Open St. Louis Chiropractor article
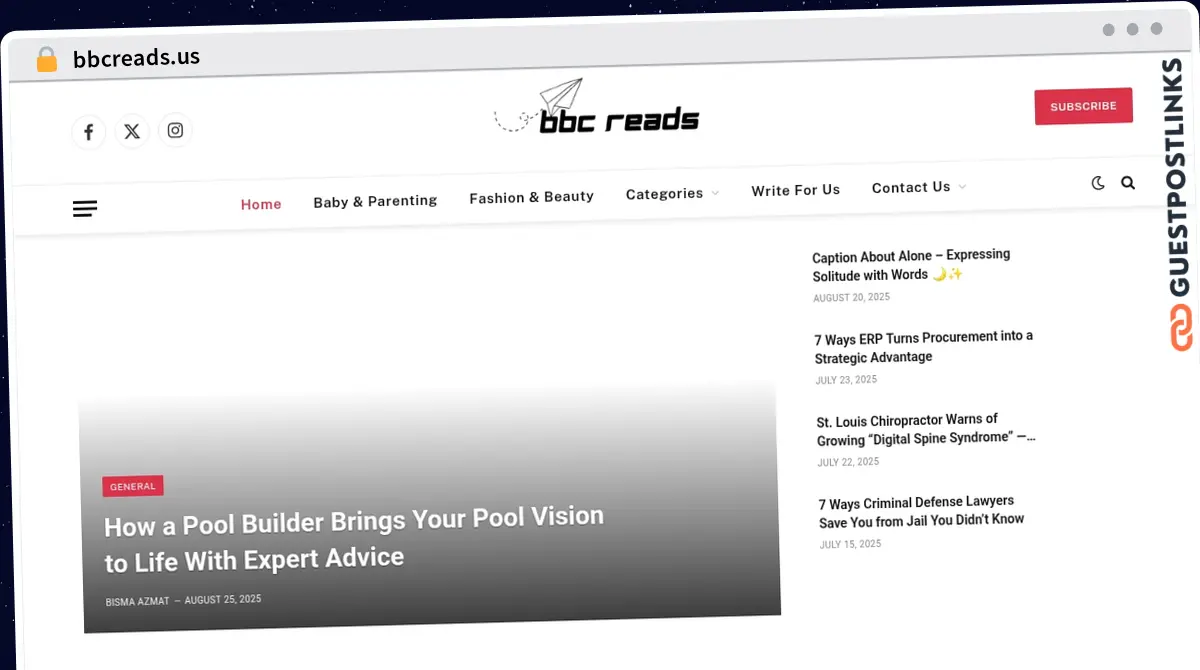 926,429
